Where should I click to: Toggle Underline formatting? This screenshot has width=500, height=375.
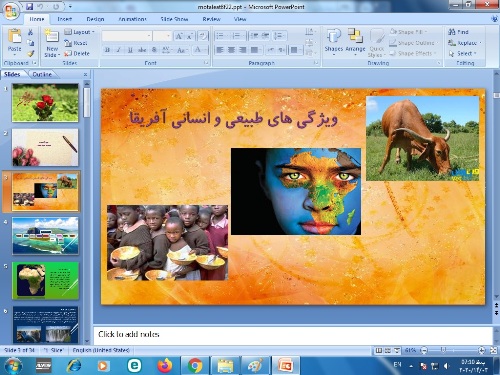pyautogui.click(x=130, y=50)
